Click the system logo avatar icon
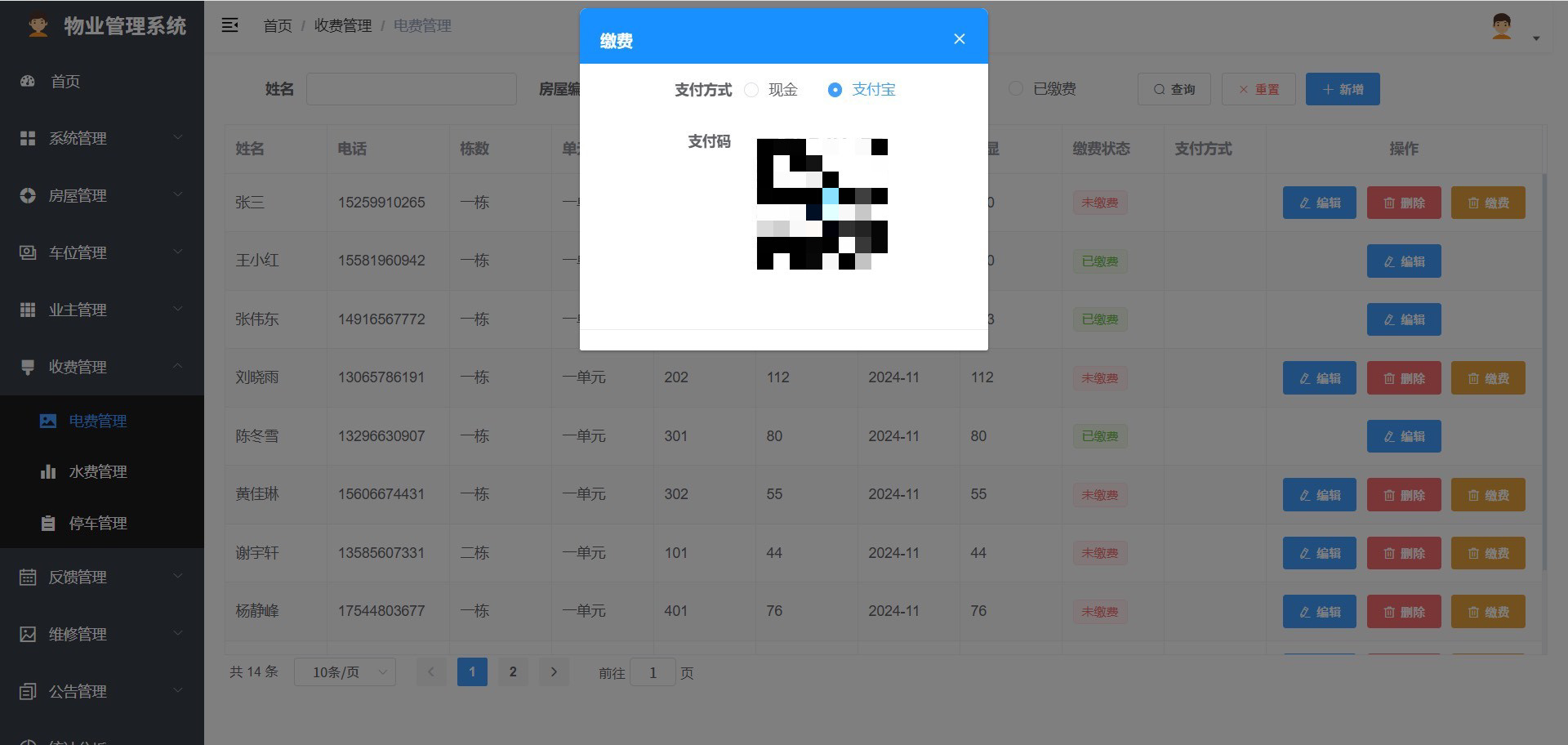Screen dimensions: 1568x745 coord(38,26)
